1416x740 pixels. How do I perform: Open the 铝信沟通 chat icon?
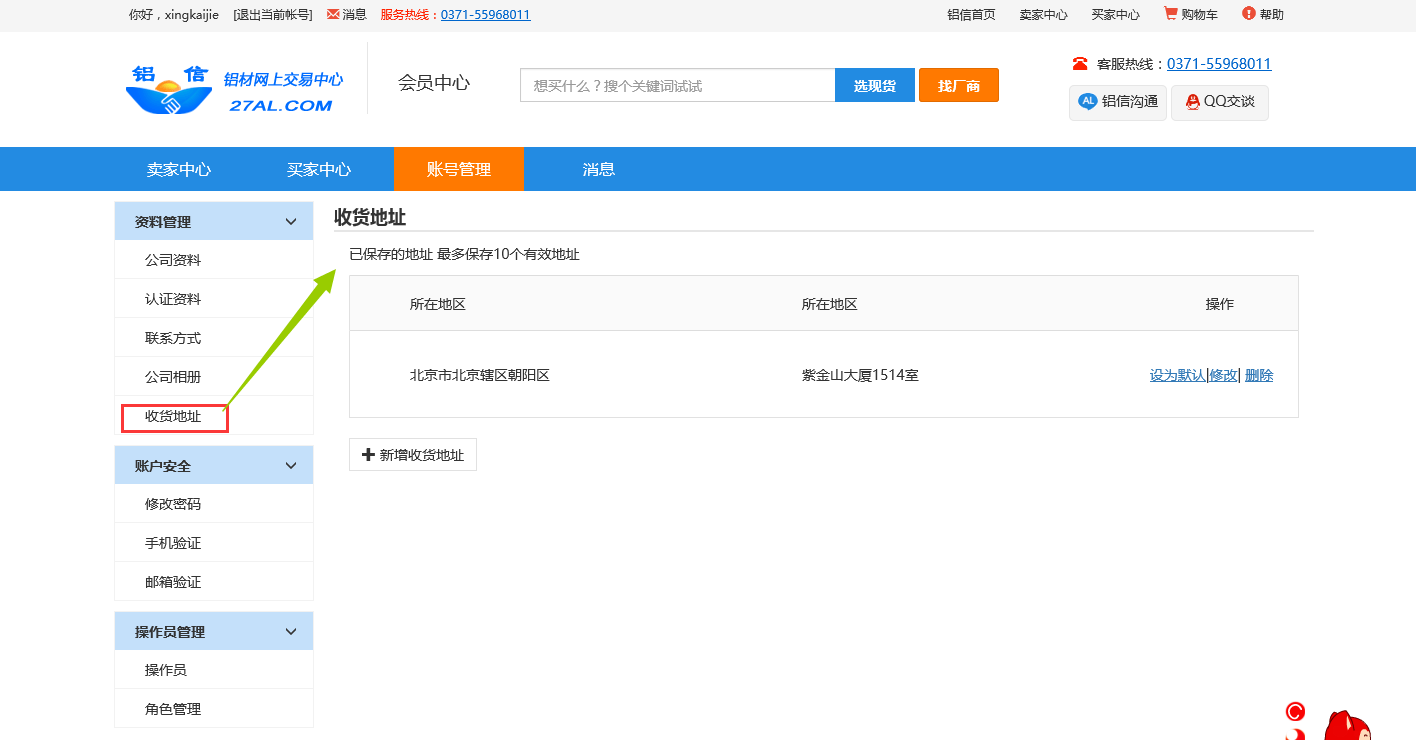click(x=1087, y=102)
